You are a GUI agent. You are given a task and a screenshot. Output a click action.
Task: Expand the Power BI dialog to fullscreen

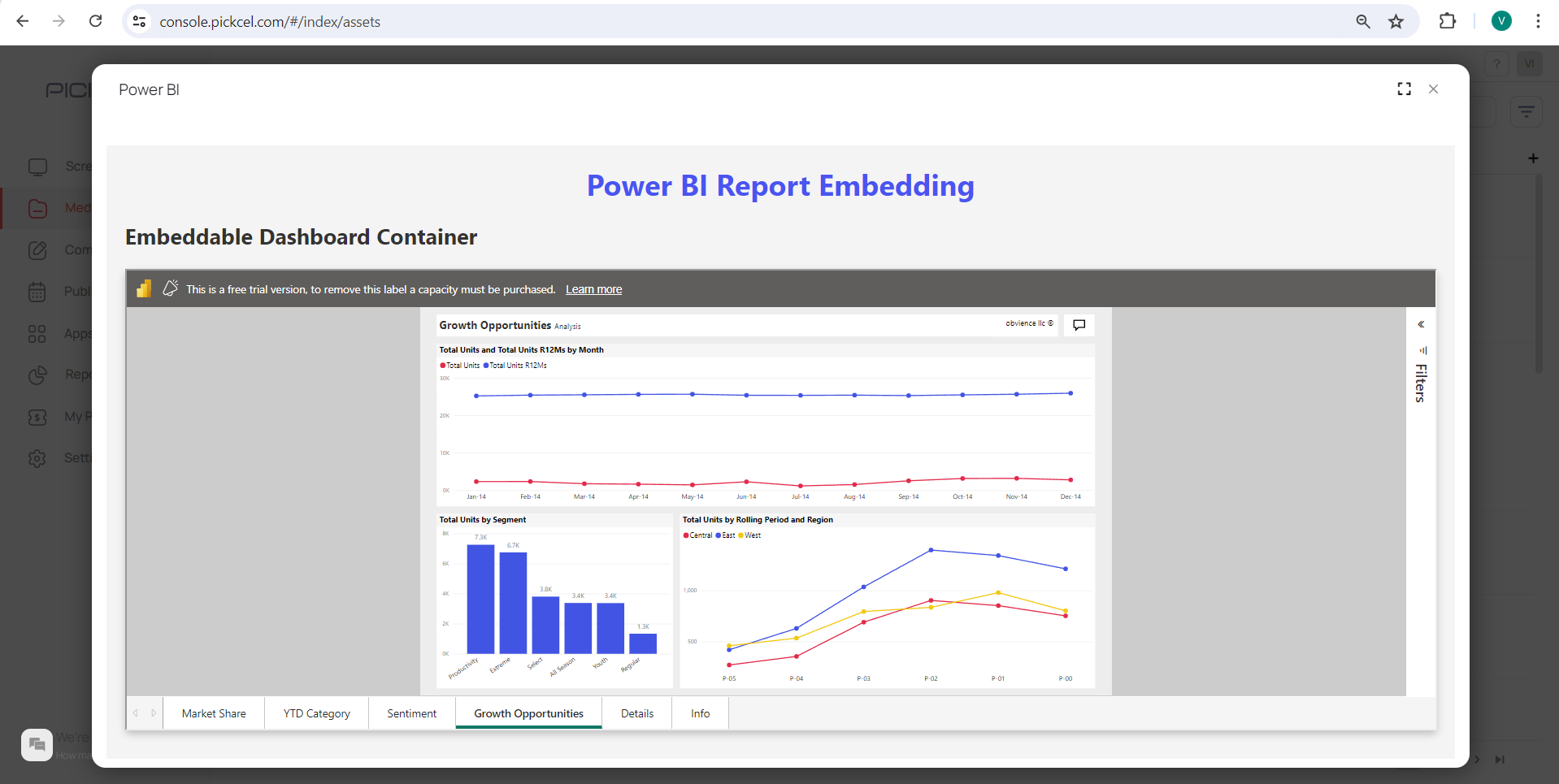click(x=1404, y=89)
